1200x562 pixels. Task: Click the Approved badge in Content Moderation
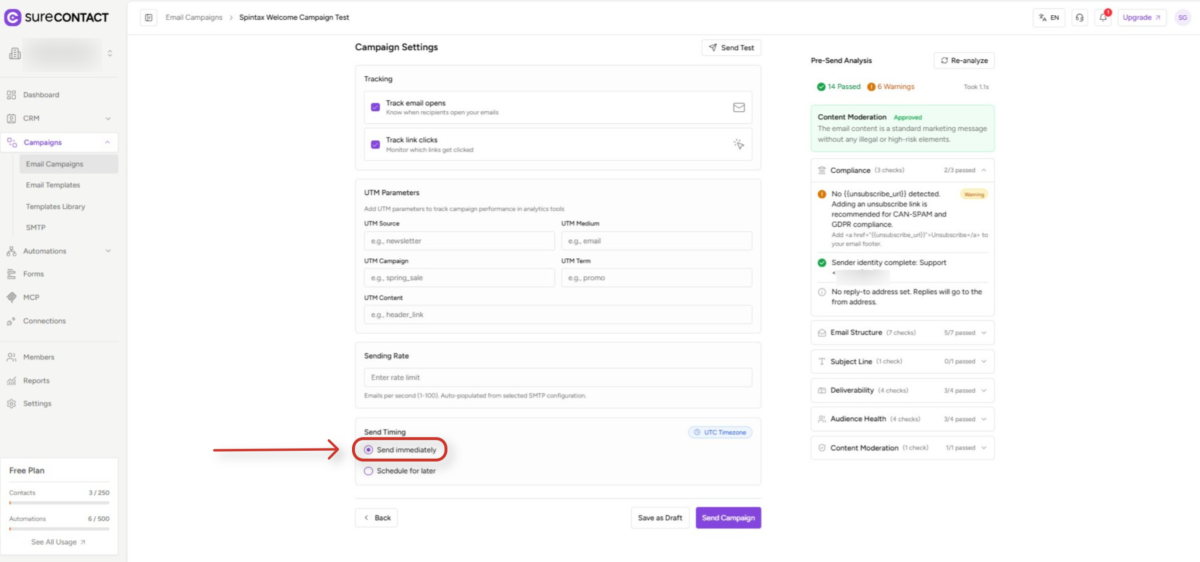pyautogui.click(x=908, y=117)
